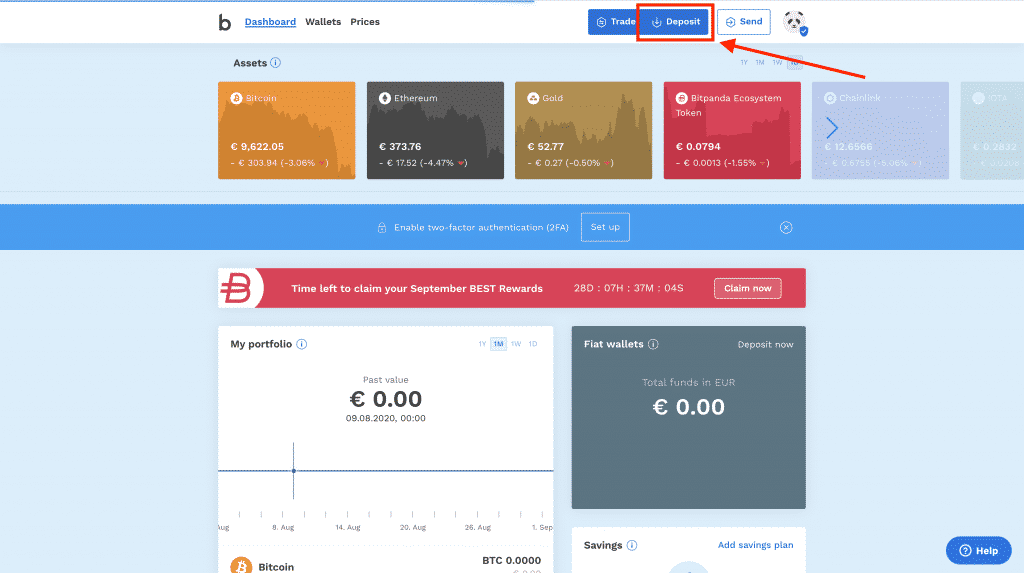Dismiss the two-factor authentication banner
The height and width of the screenshot is (573, 1024).
(786, 227)
